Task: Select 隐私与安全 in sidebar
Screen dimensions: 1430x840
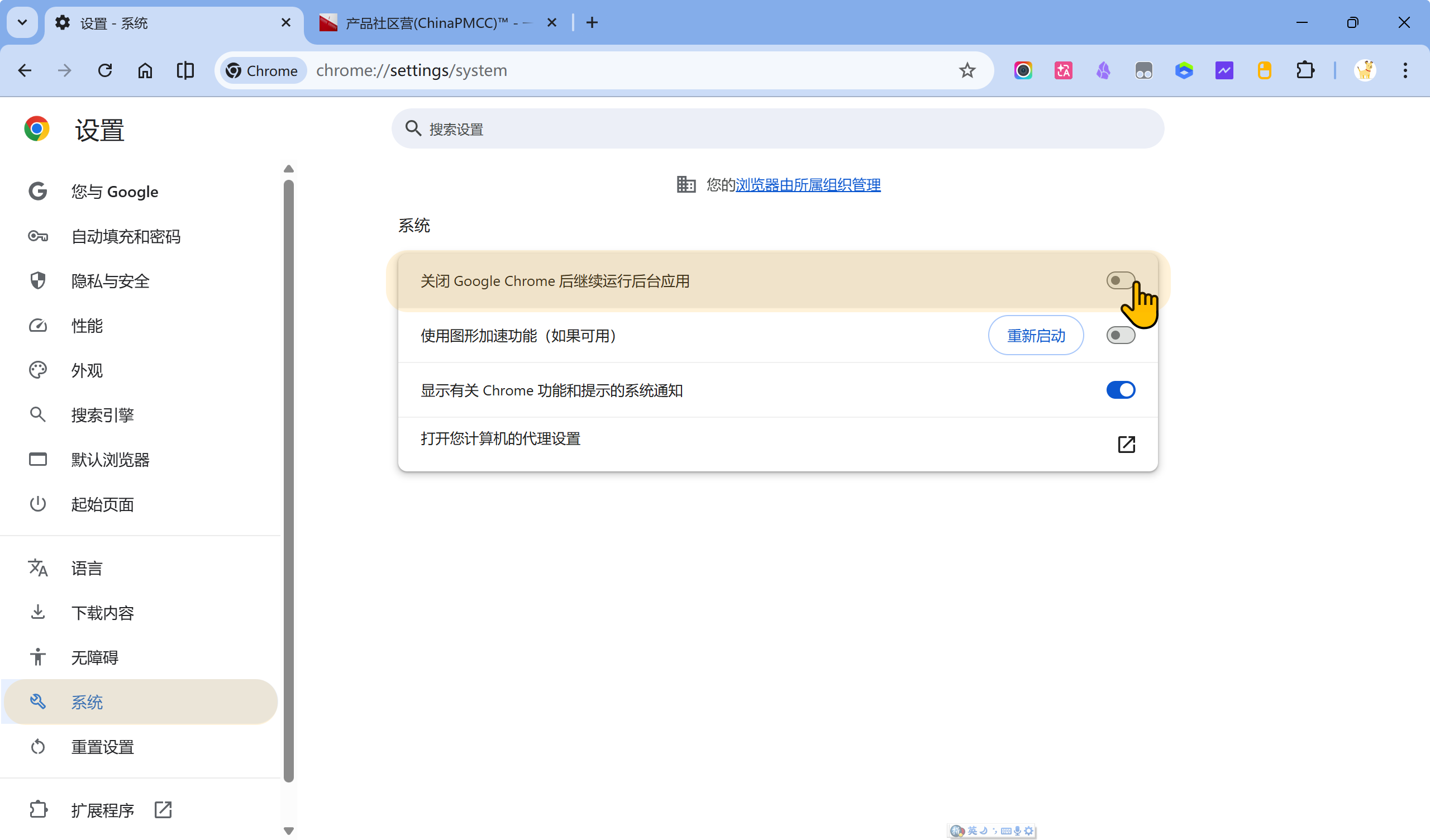Action: coord(110,281)
